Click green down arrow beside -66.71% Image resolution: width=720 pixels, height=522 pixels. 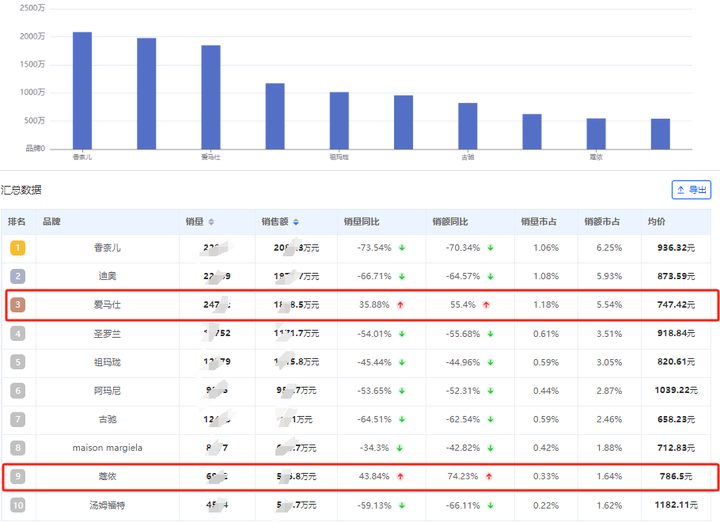[x=402, y=276]
